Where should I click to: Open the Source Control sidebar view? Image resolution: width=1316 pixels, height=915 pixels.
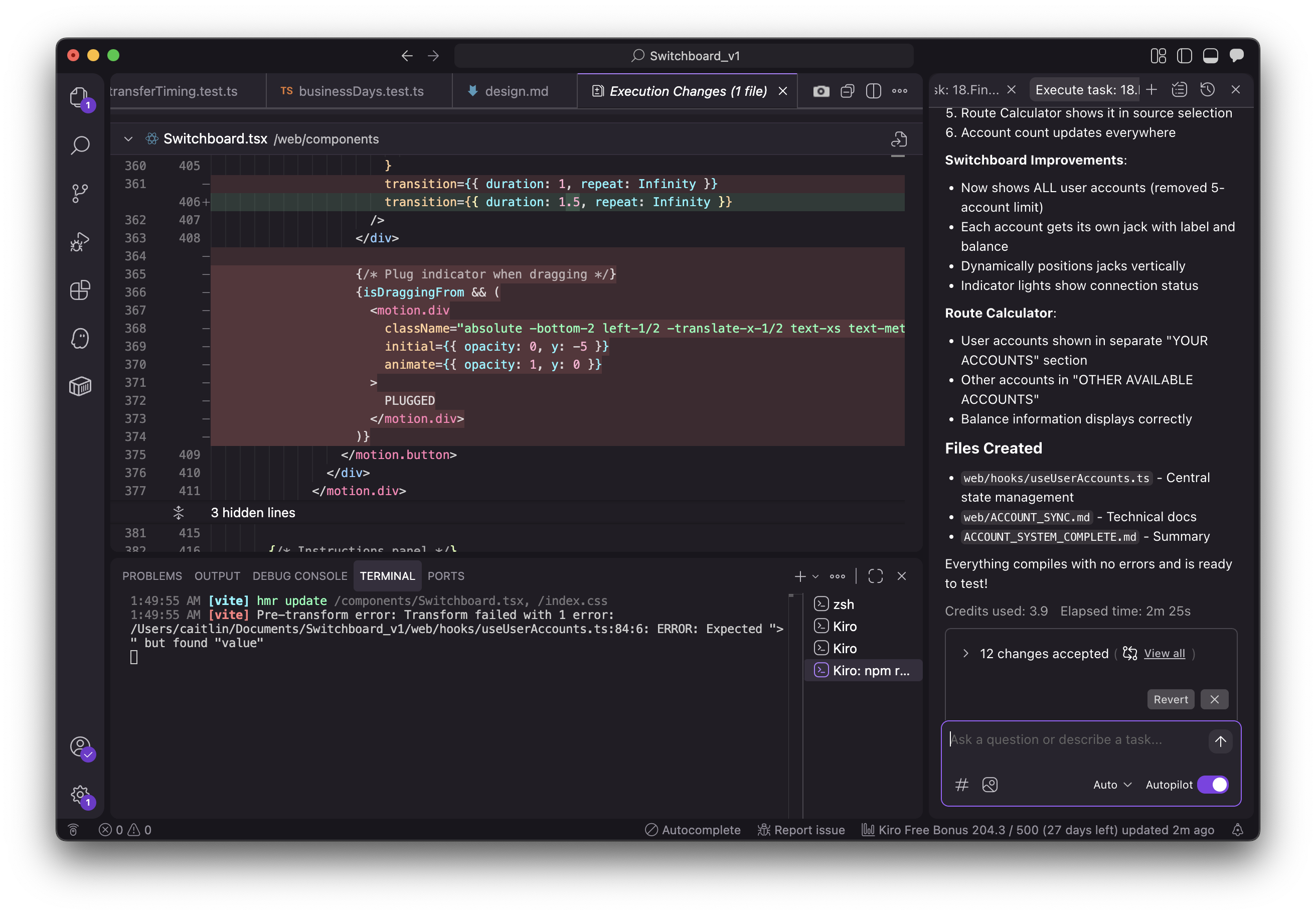80,193
